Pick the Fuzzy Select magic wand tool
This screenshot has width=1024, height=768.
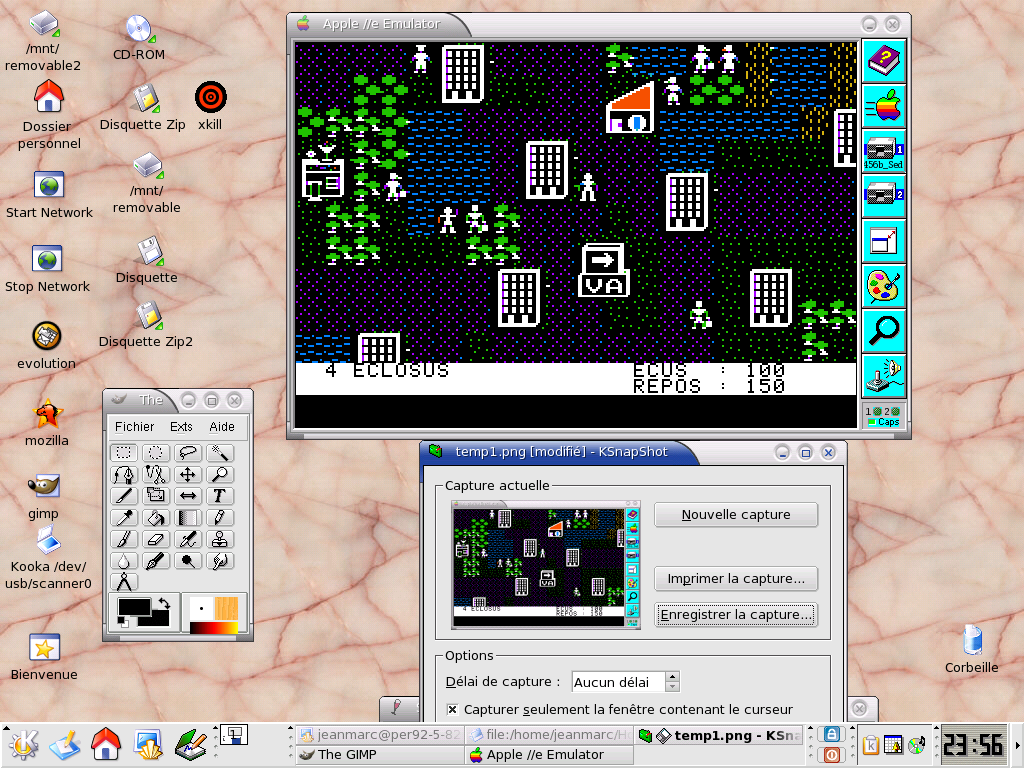point(219,453)
